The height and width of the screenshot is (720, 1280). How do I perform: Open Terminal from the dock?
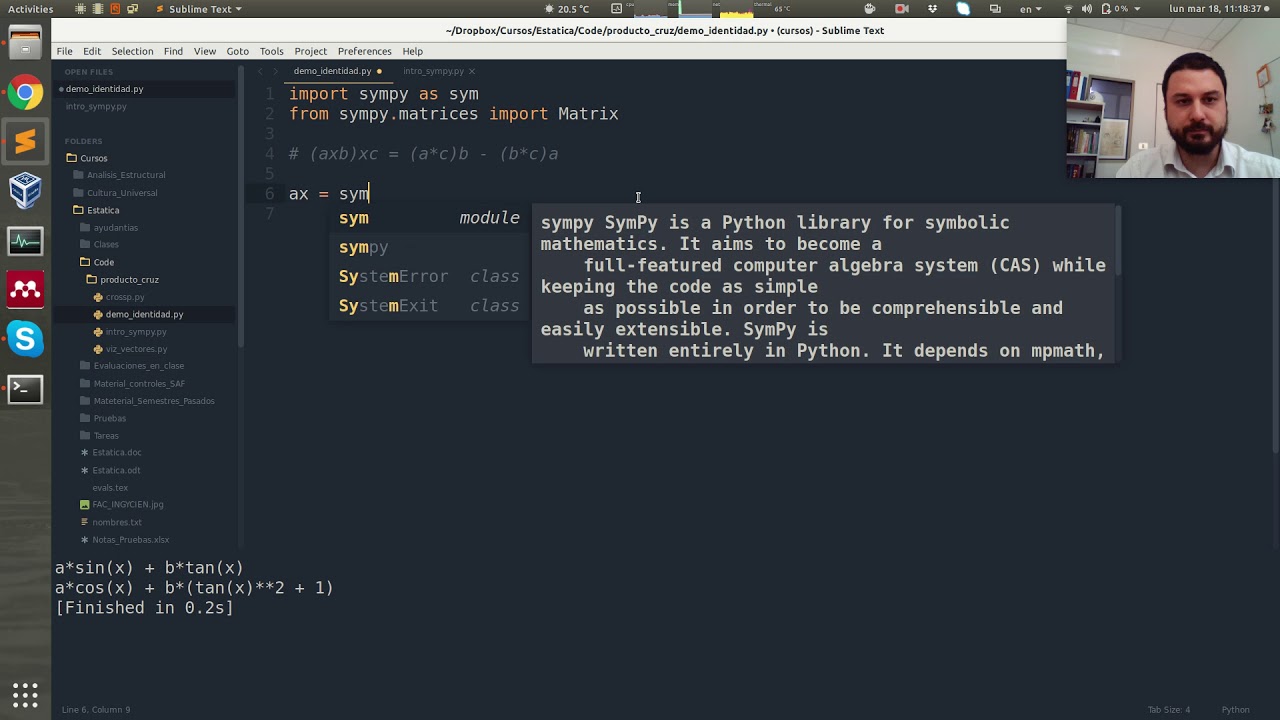[25, 388]
